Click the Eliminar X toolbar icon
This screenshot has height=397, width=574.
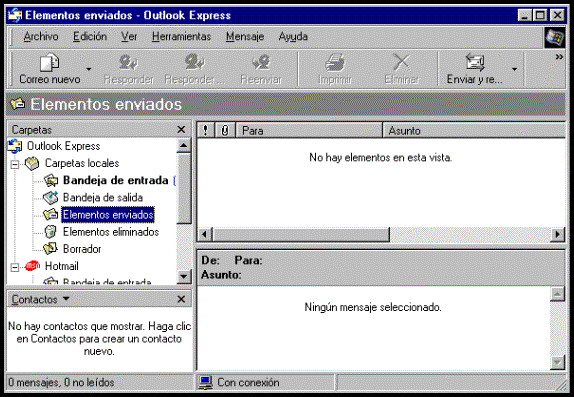(x=401, y=62)
